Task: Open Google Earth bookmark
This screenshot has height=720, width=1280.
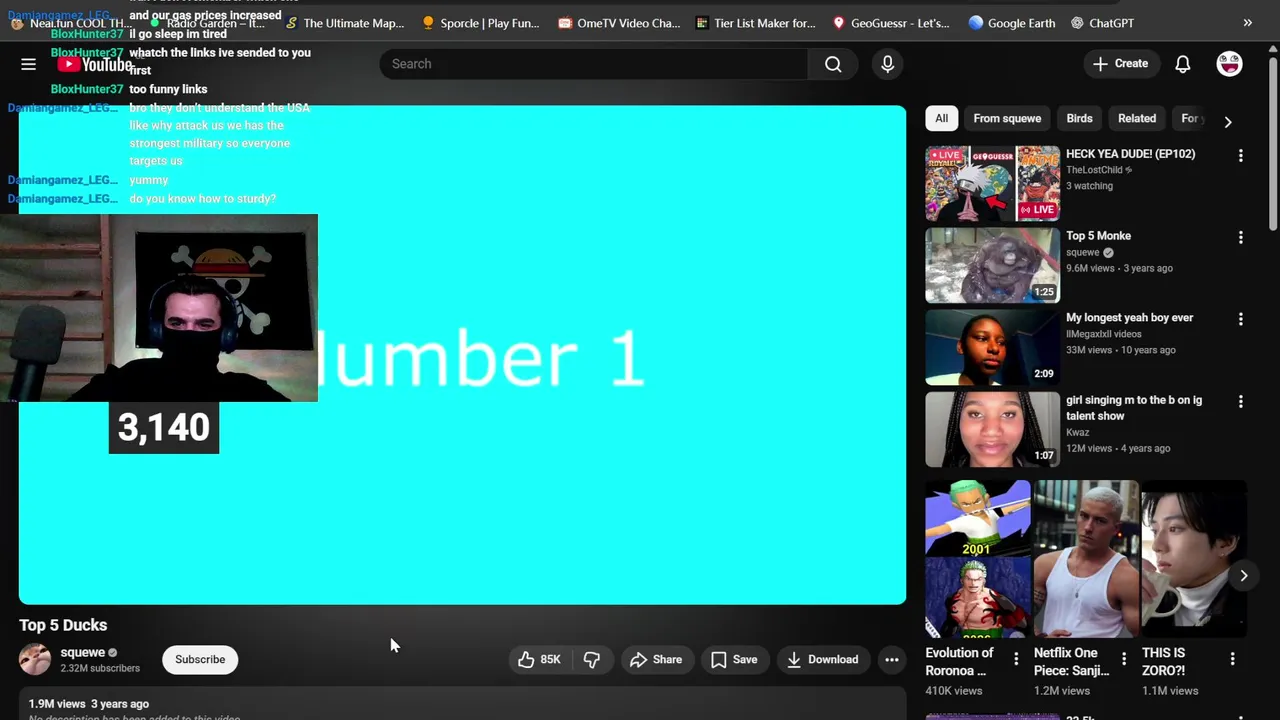Action: pyautogui.click(x=1012, y=23)
